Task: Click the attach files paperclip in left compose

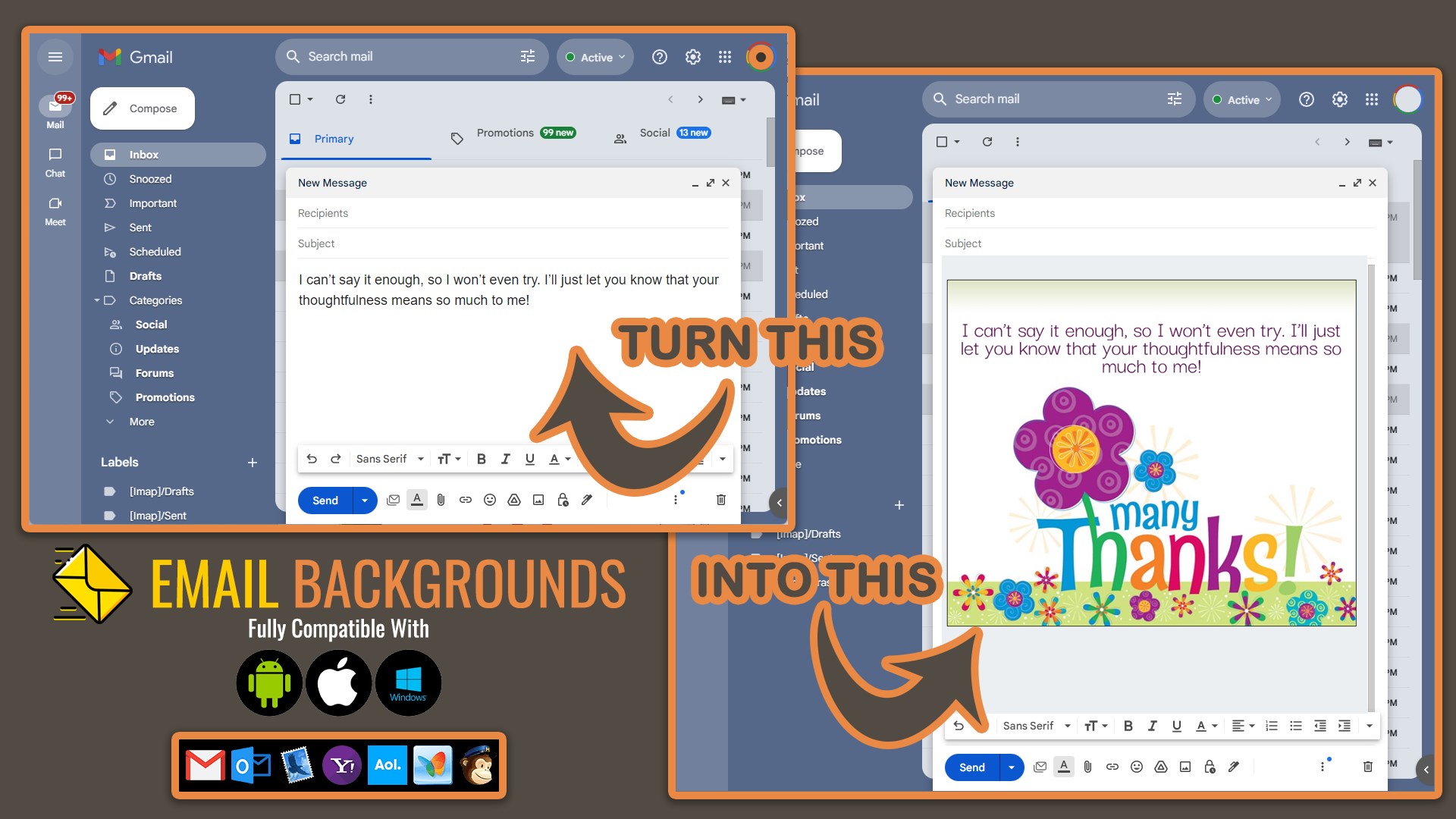Action: [441, 500]
